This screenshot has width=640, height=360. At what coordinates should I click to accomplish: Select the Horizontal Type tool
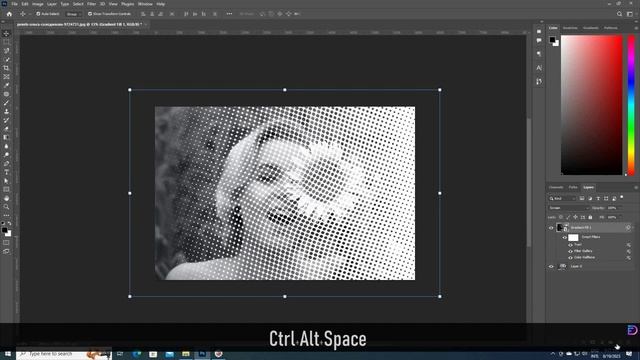tap(6, 172)
